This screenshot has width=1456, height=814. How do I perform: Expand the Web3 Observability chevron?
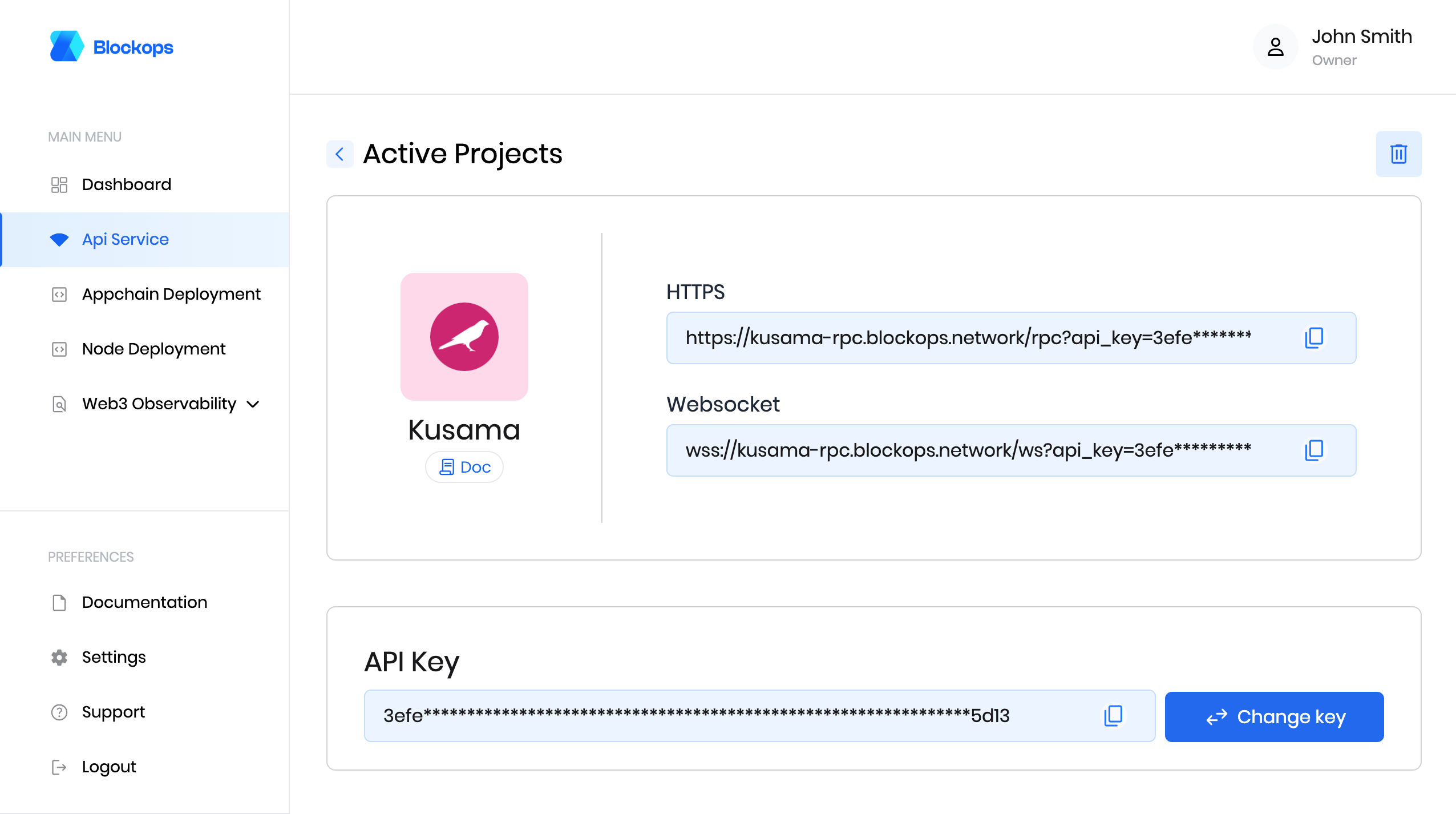pos(253,404)
